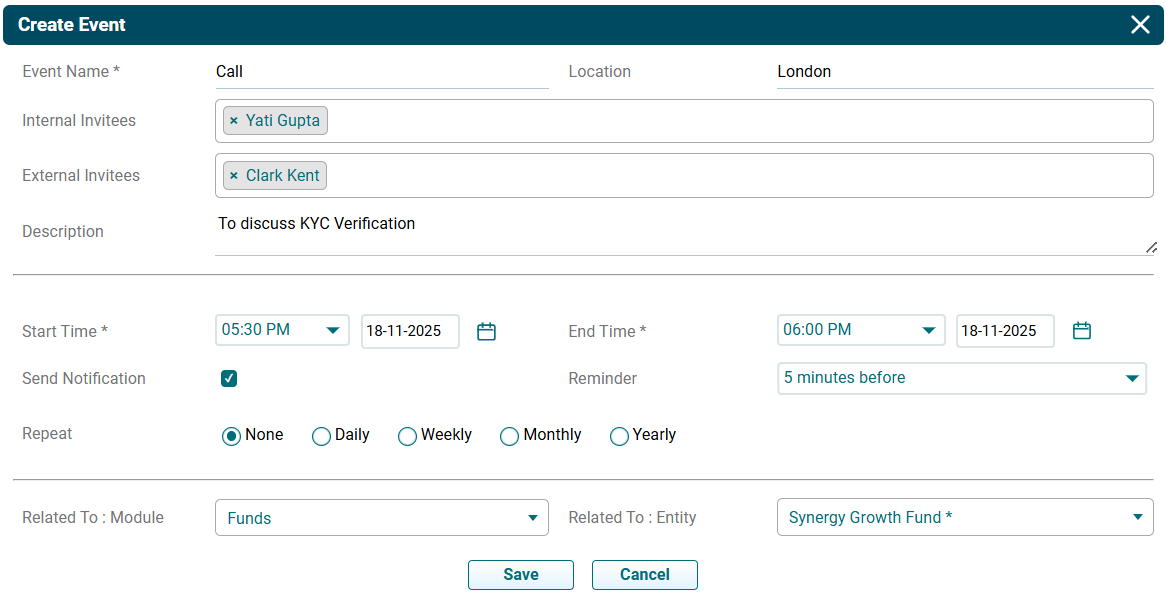Close the Create Event dialog
This screenshot has height=606, width=1166.
[1140, 25]
